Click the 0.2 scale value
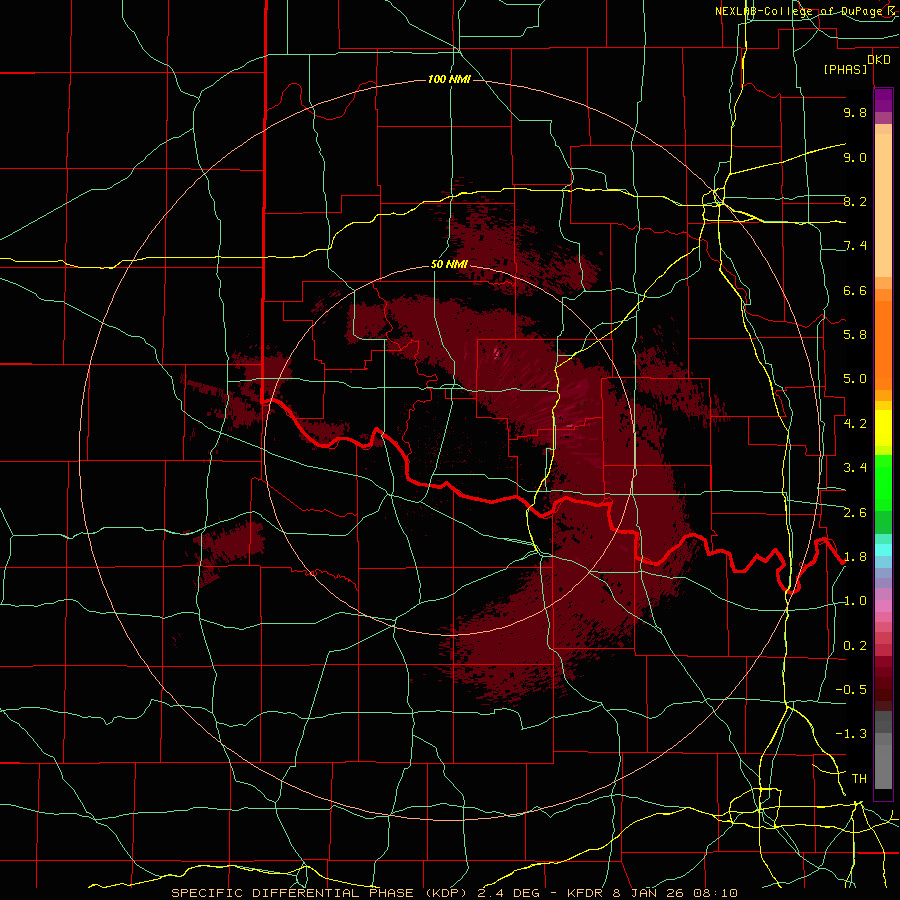 pyautogui.click(x=855, y=646)
